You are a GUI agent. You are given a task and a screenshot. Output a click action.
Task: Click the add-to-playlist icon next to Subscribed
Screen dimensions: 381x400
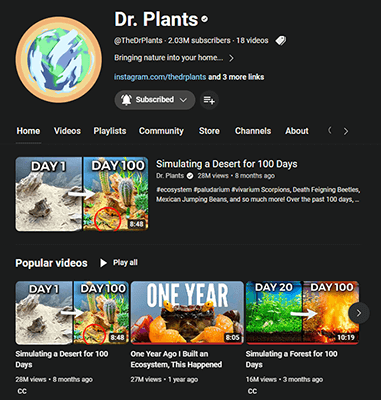209,100
